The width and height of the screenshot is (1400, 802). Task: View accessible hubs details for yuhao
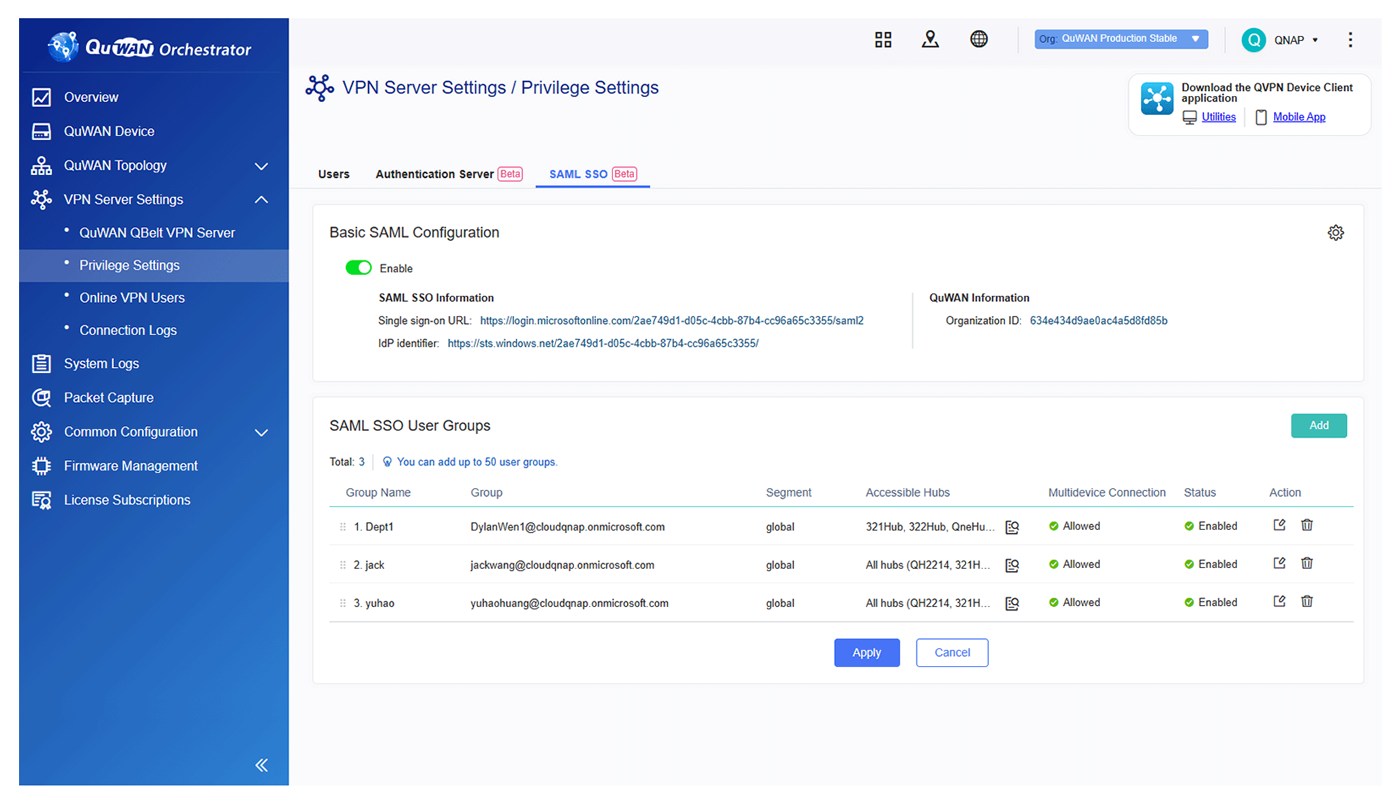tap(1012, 603)
